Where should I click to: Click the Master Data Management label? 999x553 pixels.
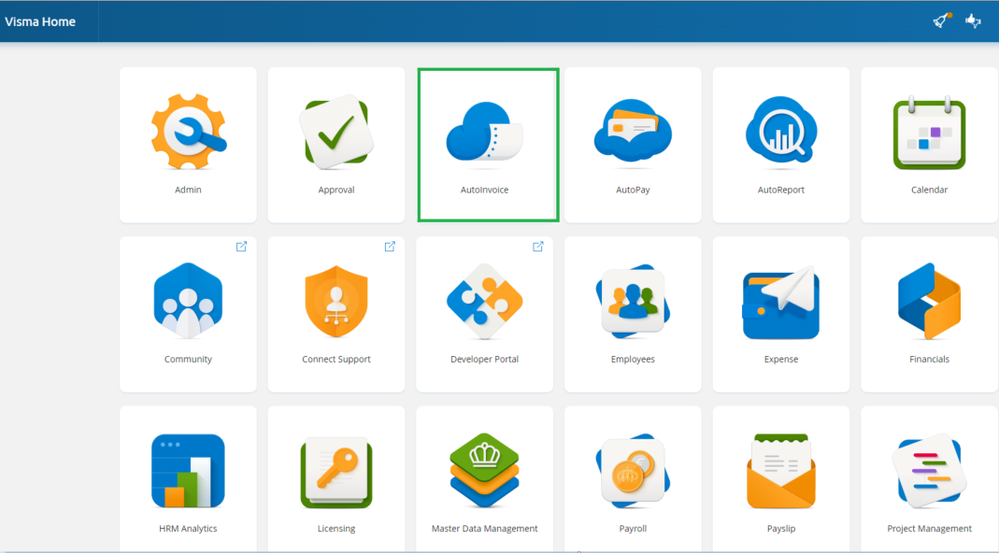[484, 529]
